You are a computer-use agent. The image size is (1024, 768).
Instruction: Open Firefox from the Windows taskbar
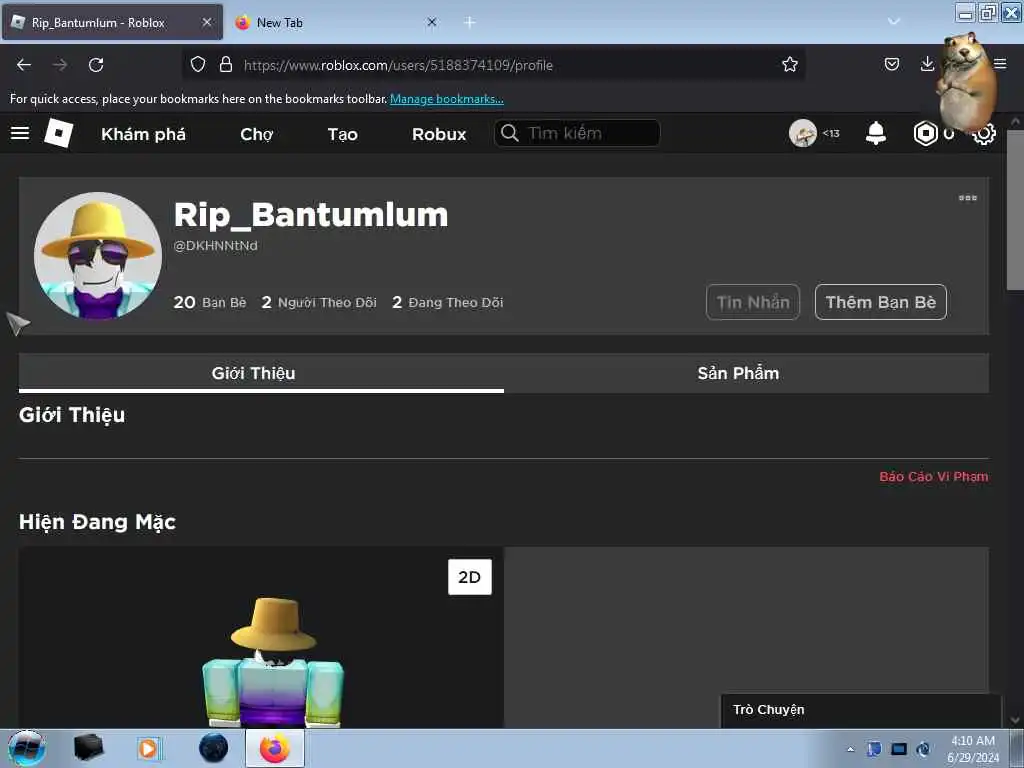(x=274, y=748)
